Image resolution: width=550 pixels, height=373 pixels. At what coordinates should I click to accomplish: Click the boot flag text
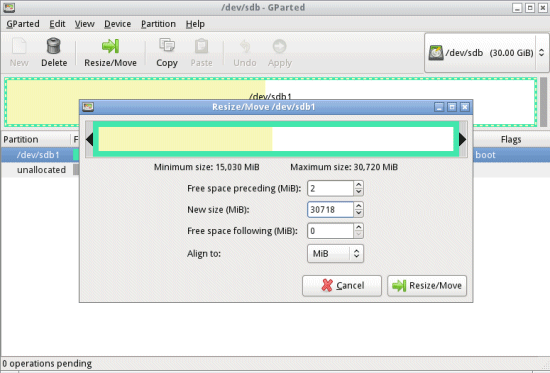tap(485, 155)
